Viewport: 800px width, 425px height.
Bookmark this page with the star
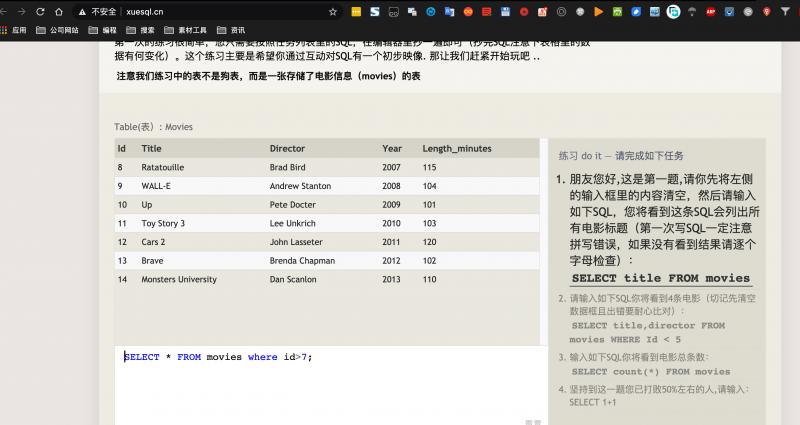(x=333, y=11)
